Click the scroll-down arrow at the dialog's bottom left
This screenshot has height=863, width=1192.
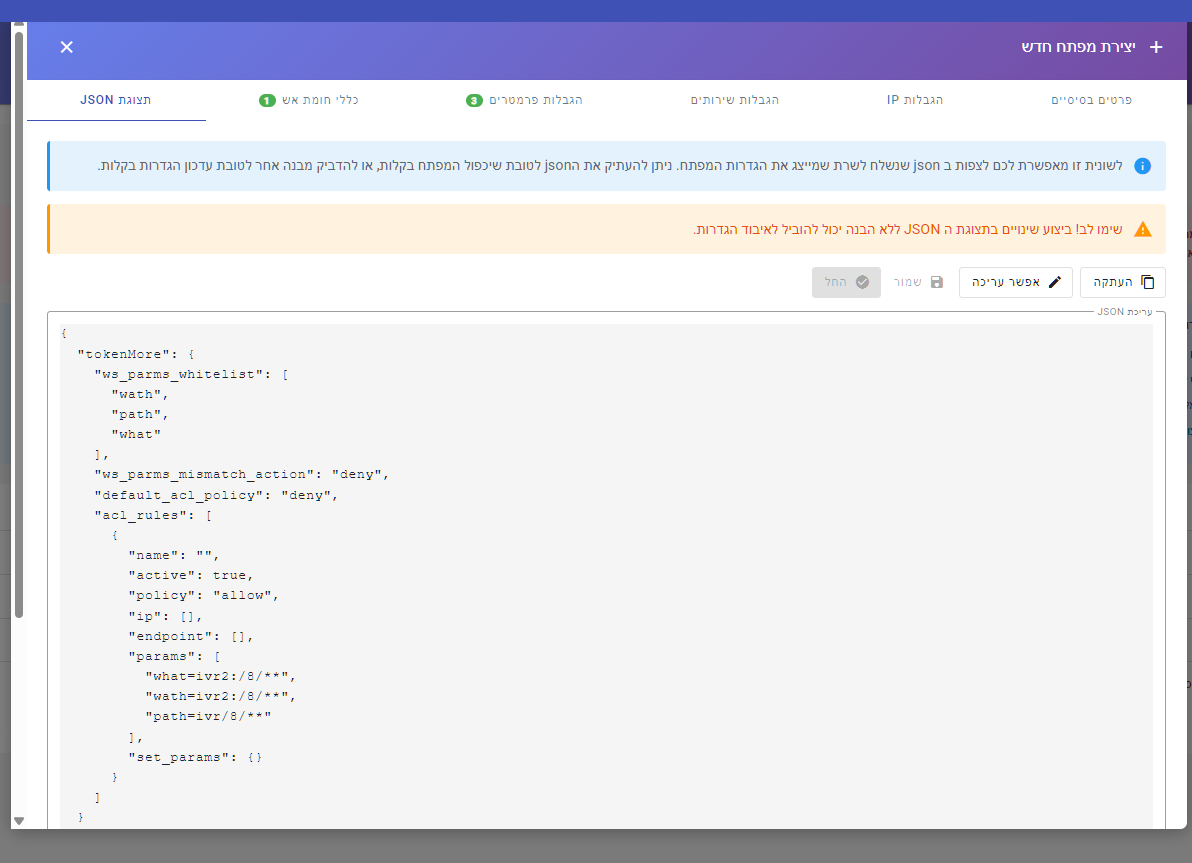[x=18, y=821]
